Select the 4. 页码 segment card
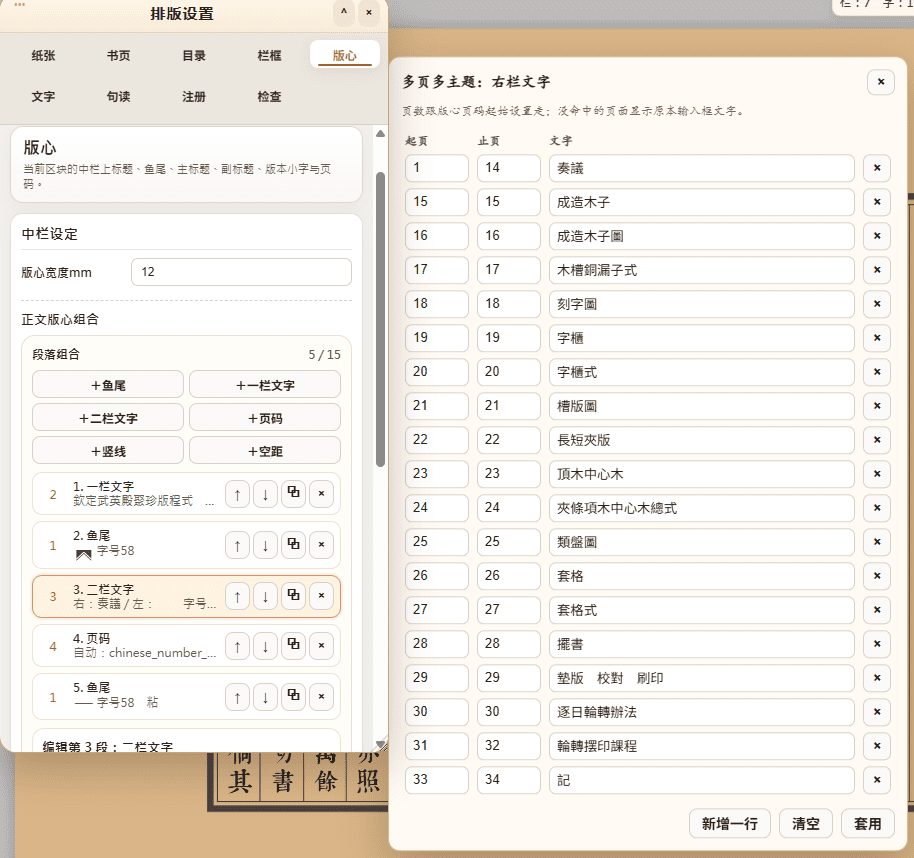 [187, 646]
